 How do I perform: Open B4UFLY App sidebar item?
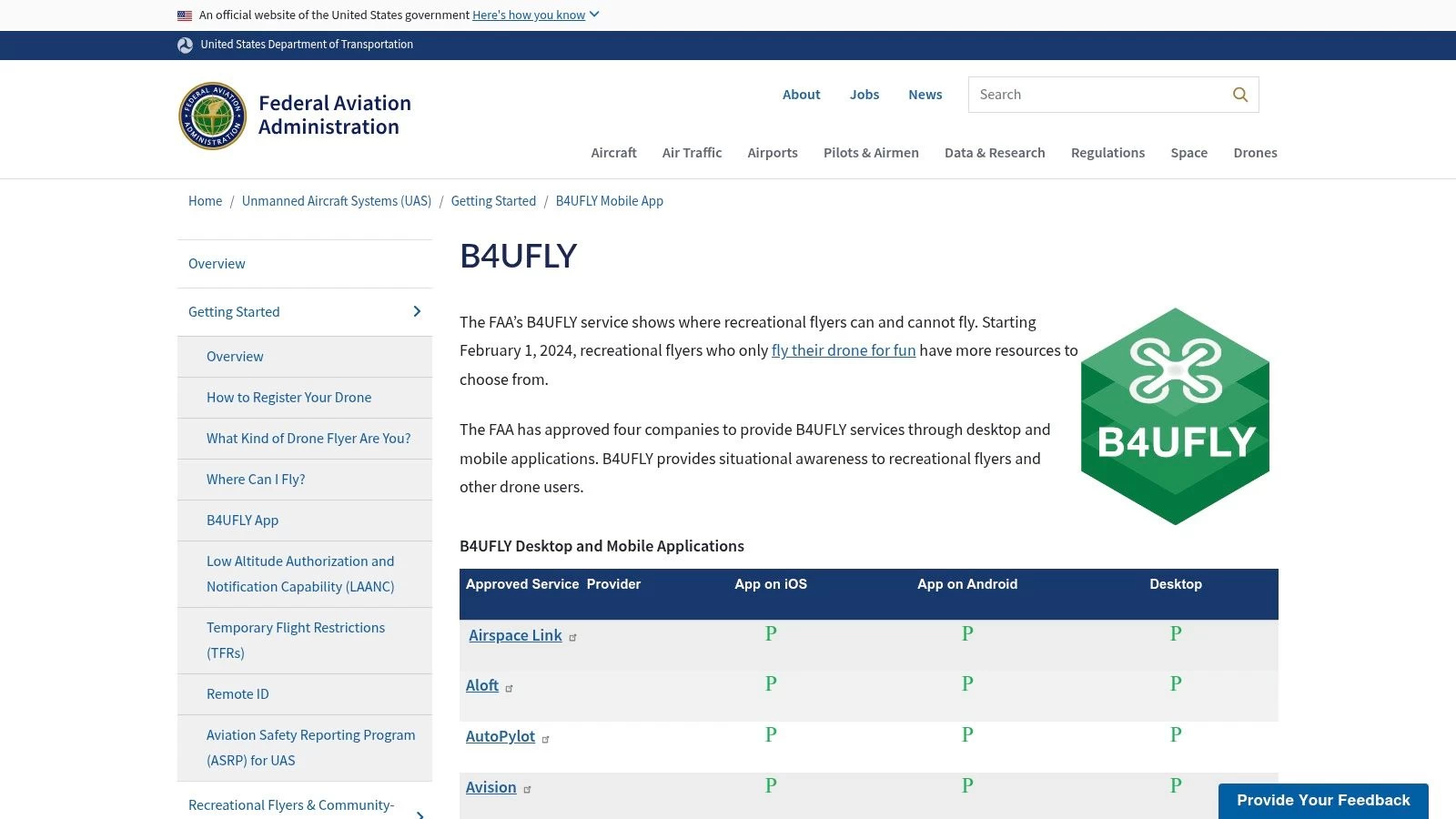point(242,521)
